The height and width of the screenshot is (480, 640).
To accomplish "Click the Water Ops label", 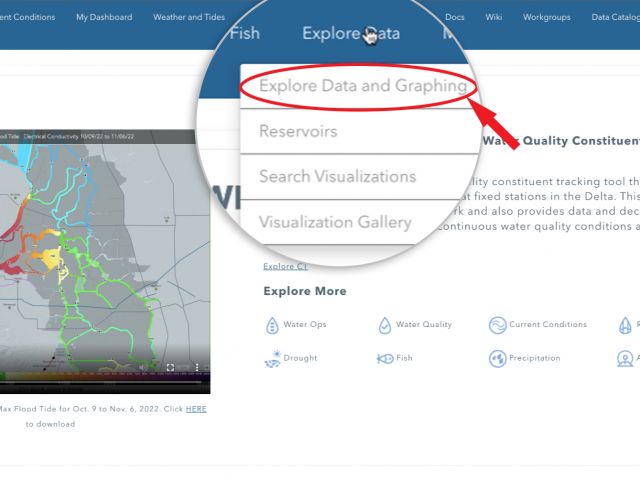I will [x=305, y=324].
